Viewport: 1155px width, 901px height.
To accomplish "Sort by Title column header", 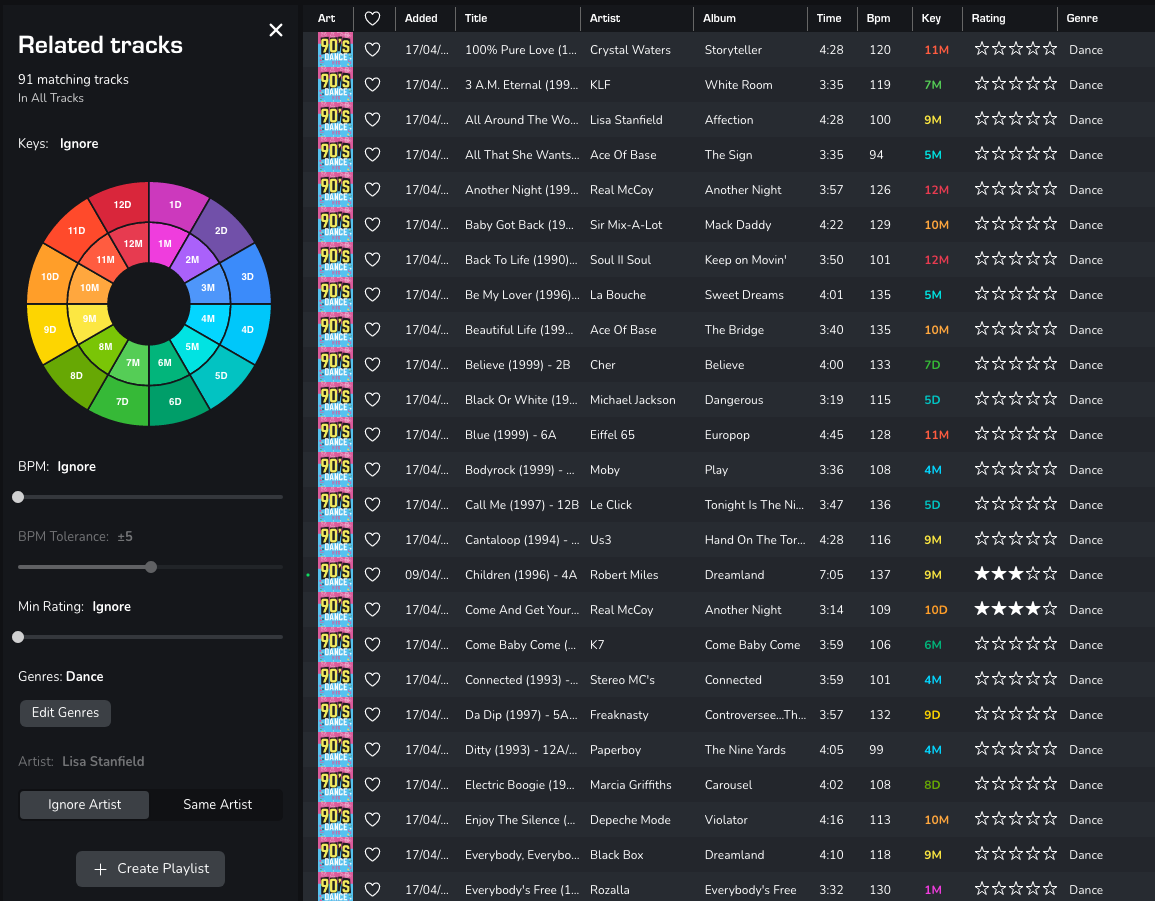I will coord(476,18).
